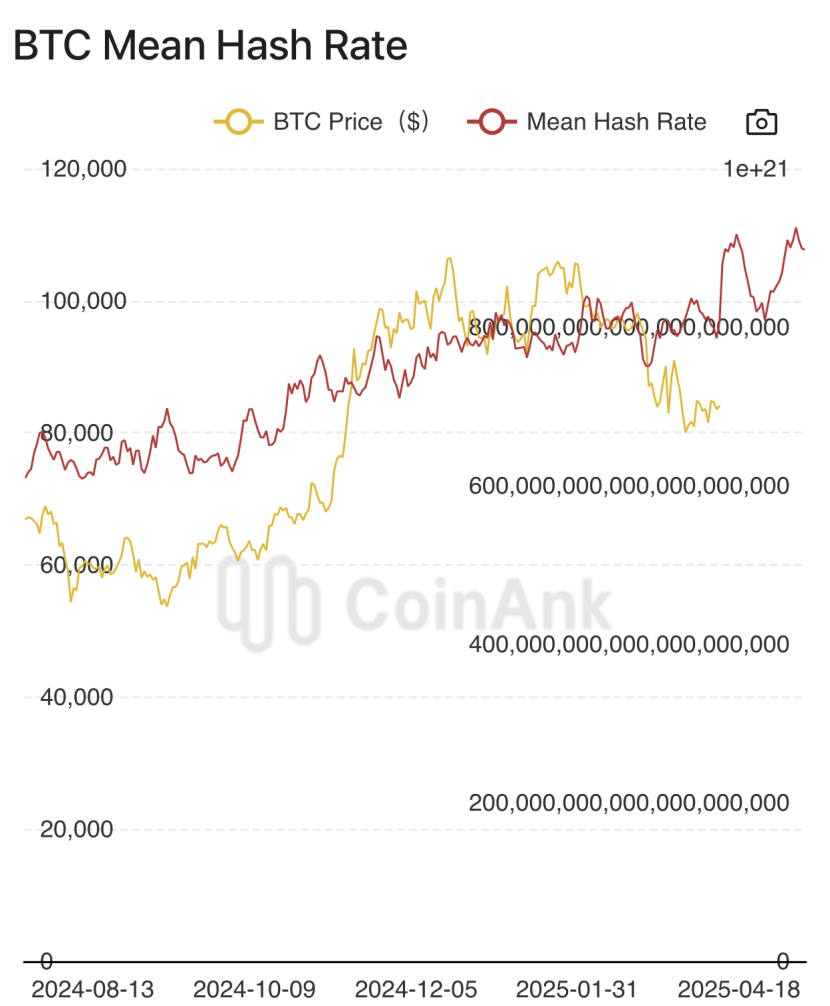
Task: Click the BTC Mean Hash Rate title
Action: click(210, 46)
